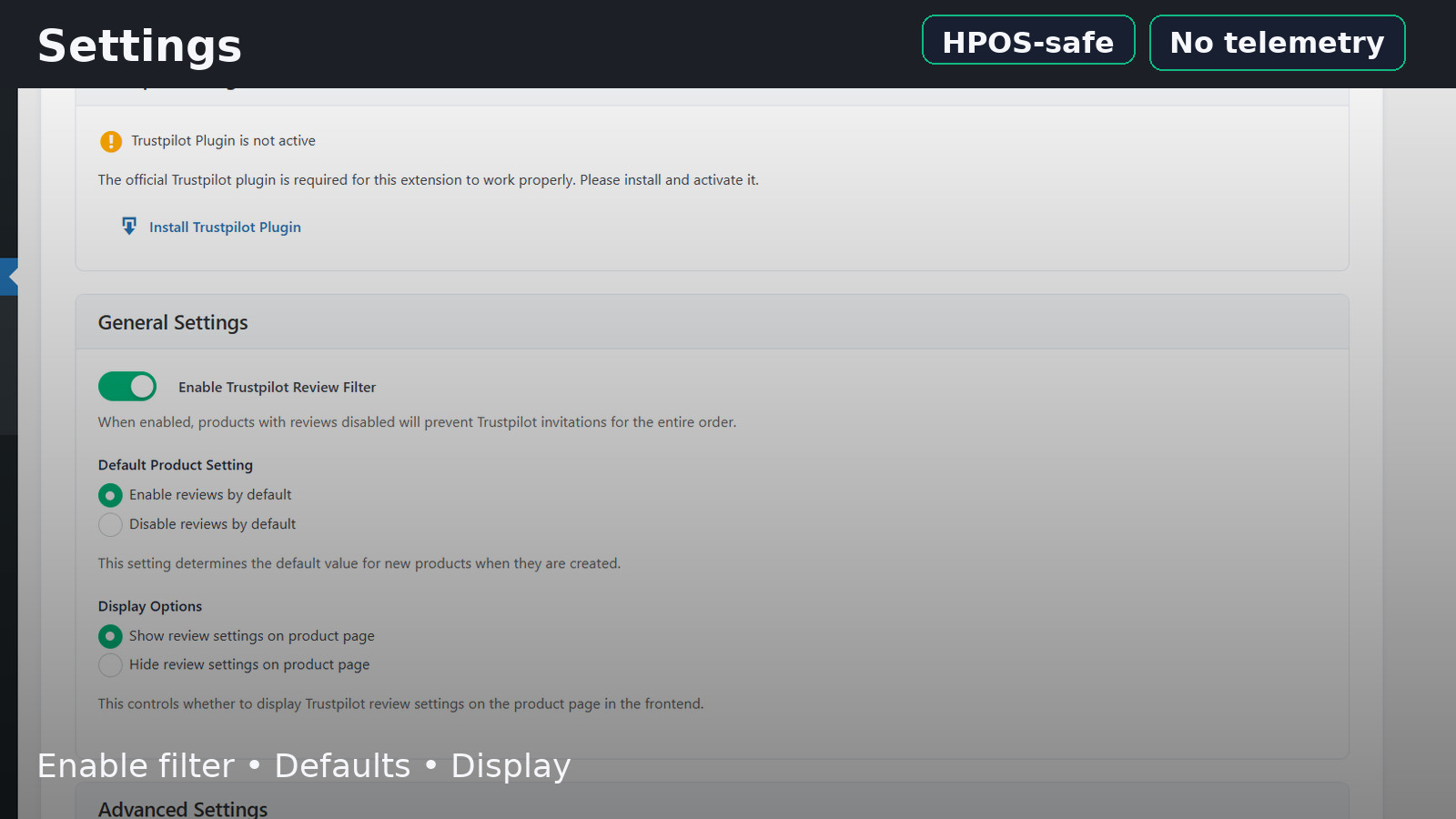Pick Hide review settings on product page
Image resolution: width=1456 pixels, height=819 pixels.
click(x=110, y=665)
